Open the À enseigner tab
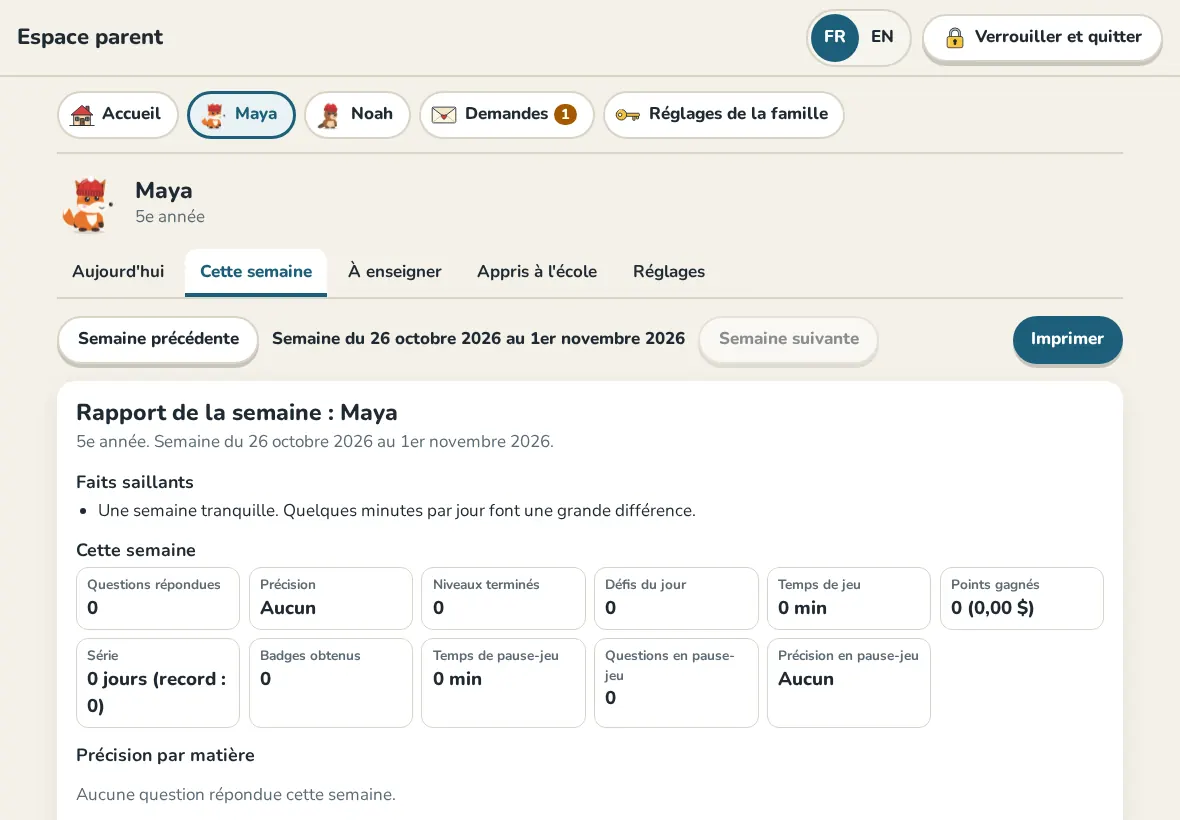 click(x=394, y=272)
